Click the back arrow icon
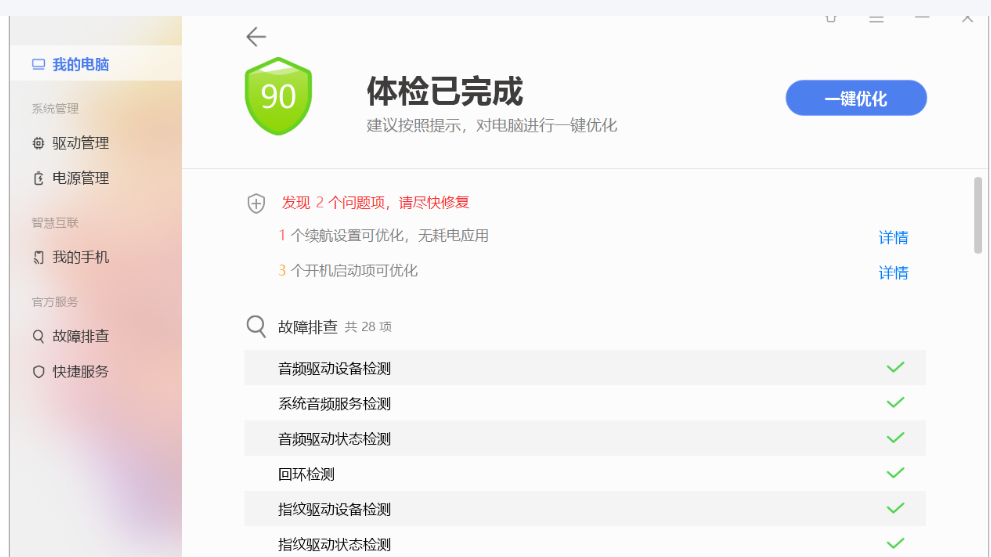The image size is (991, 557). point(256,37)
